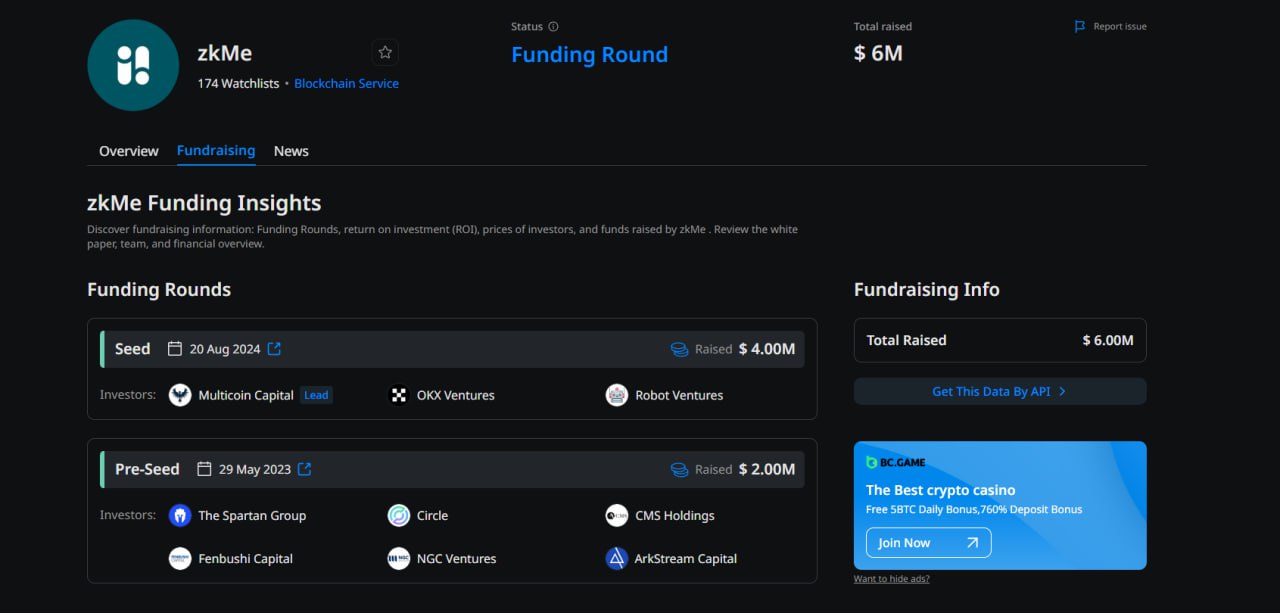Screen dimensions: 1280x613
Task: Click the BC.GAME logo in the ad
Action: click(x=896, y=462)
